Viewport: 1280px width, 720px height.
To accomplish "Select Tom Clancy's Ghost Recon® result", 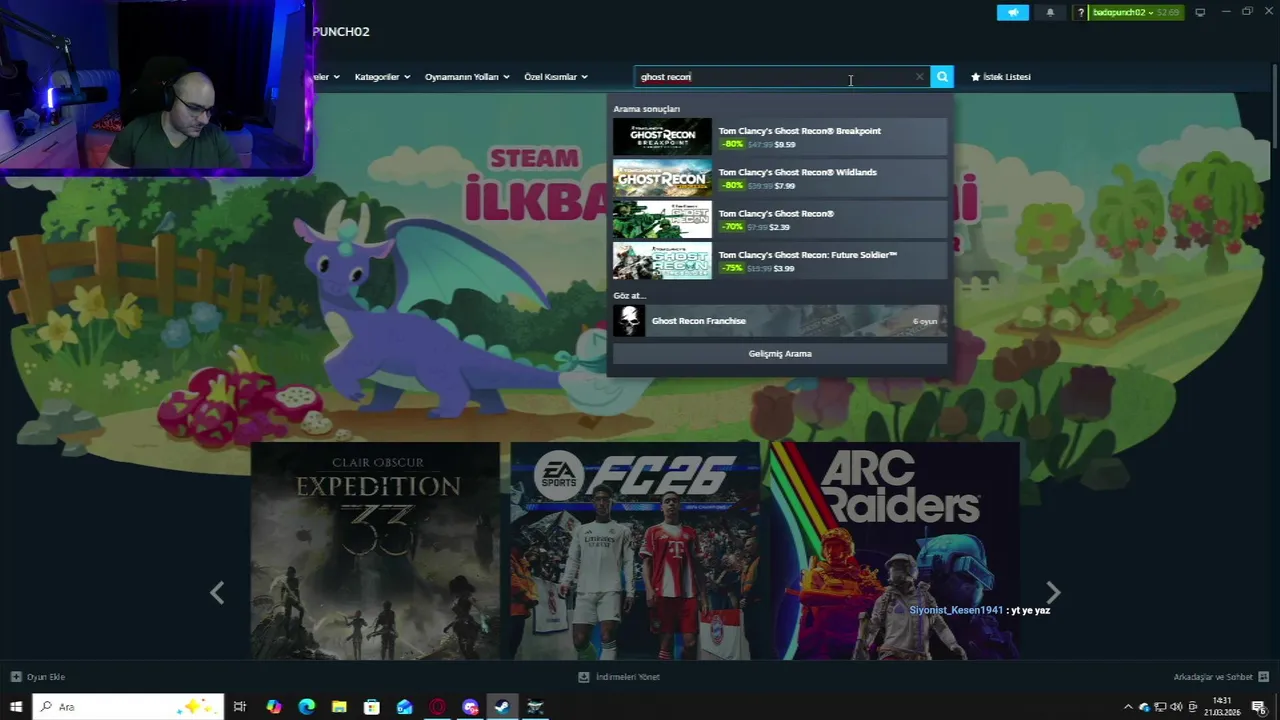I will click(780, 219).
